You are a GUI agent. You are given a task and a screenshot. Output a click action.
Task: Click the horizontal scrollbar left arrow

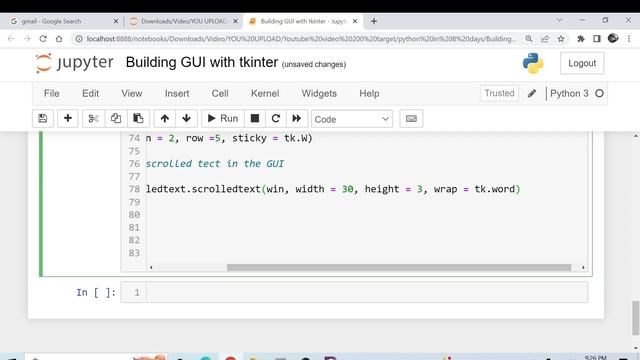point(151,268)
